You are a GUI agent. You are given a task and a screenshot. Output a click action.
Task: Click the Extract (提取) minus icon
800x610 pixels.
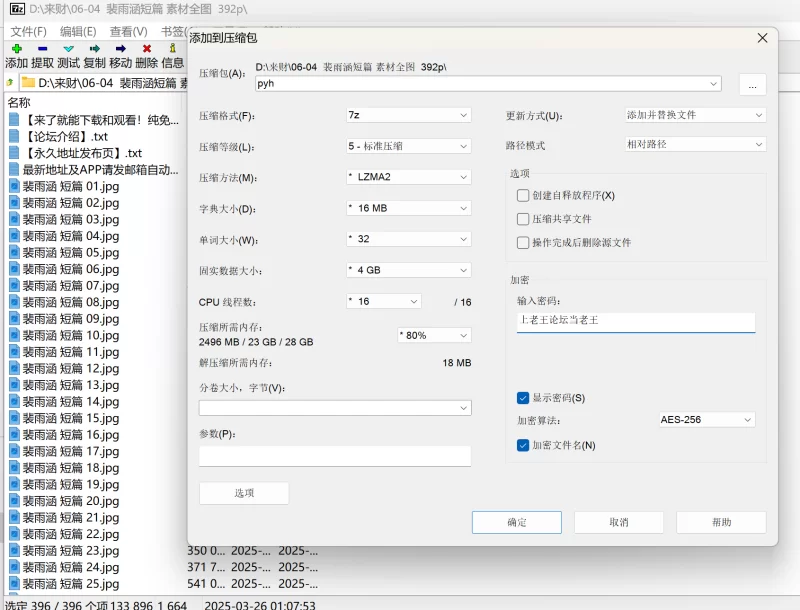click(42, 48)
